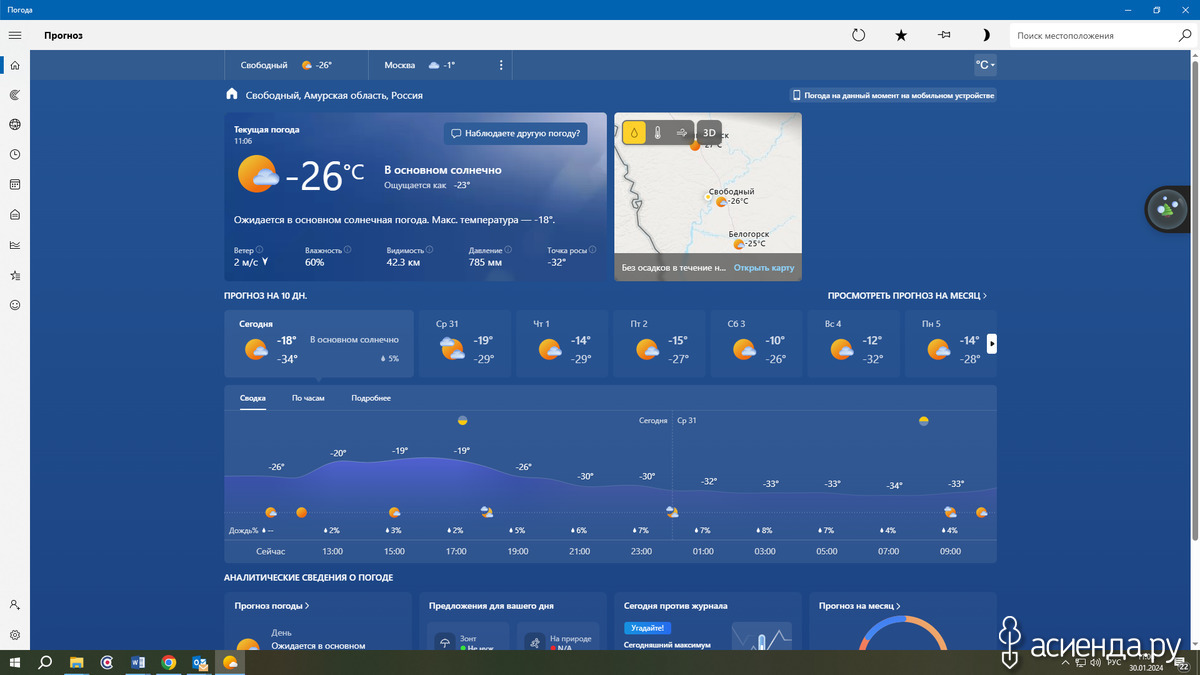This screenshot has height=675, width=1200.
Task: Click the На природе suggestion tile
Action: click(558, 637)
